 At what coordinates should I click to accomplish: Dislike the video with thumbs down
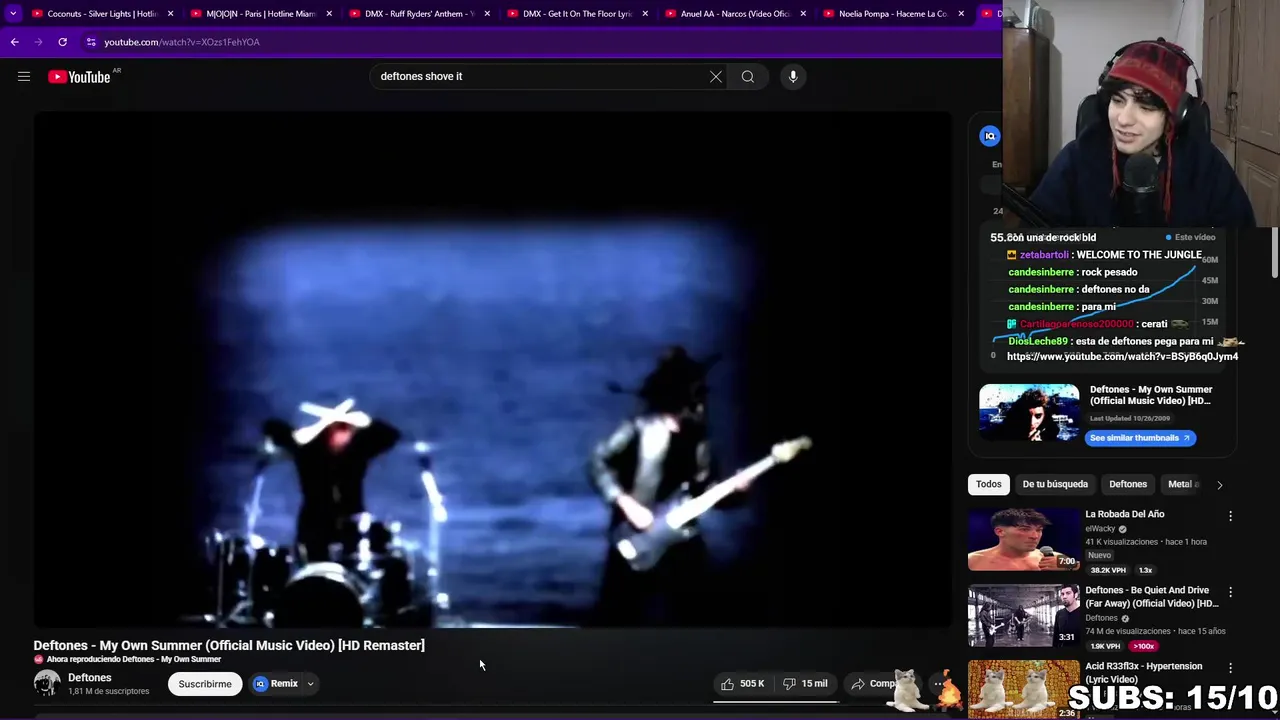click(806, 684)
